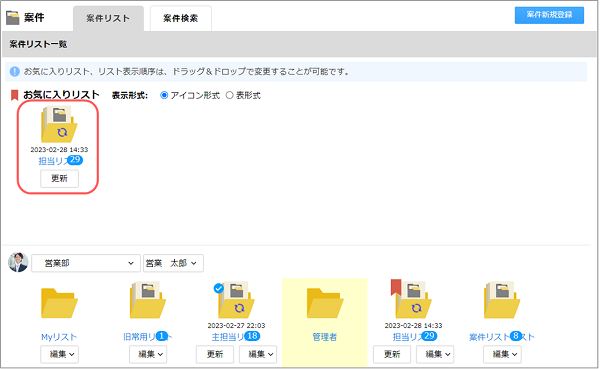The height and width of the screenshot is (369, 600).
Task: Open the 案件リスト folder icon with badge 8
Action: tap(502, 300)
